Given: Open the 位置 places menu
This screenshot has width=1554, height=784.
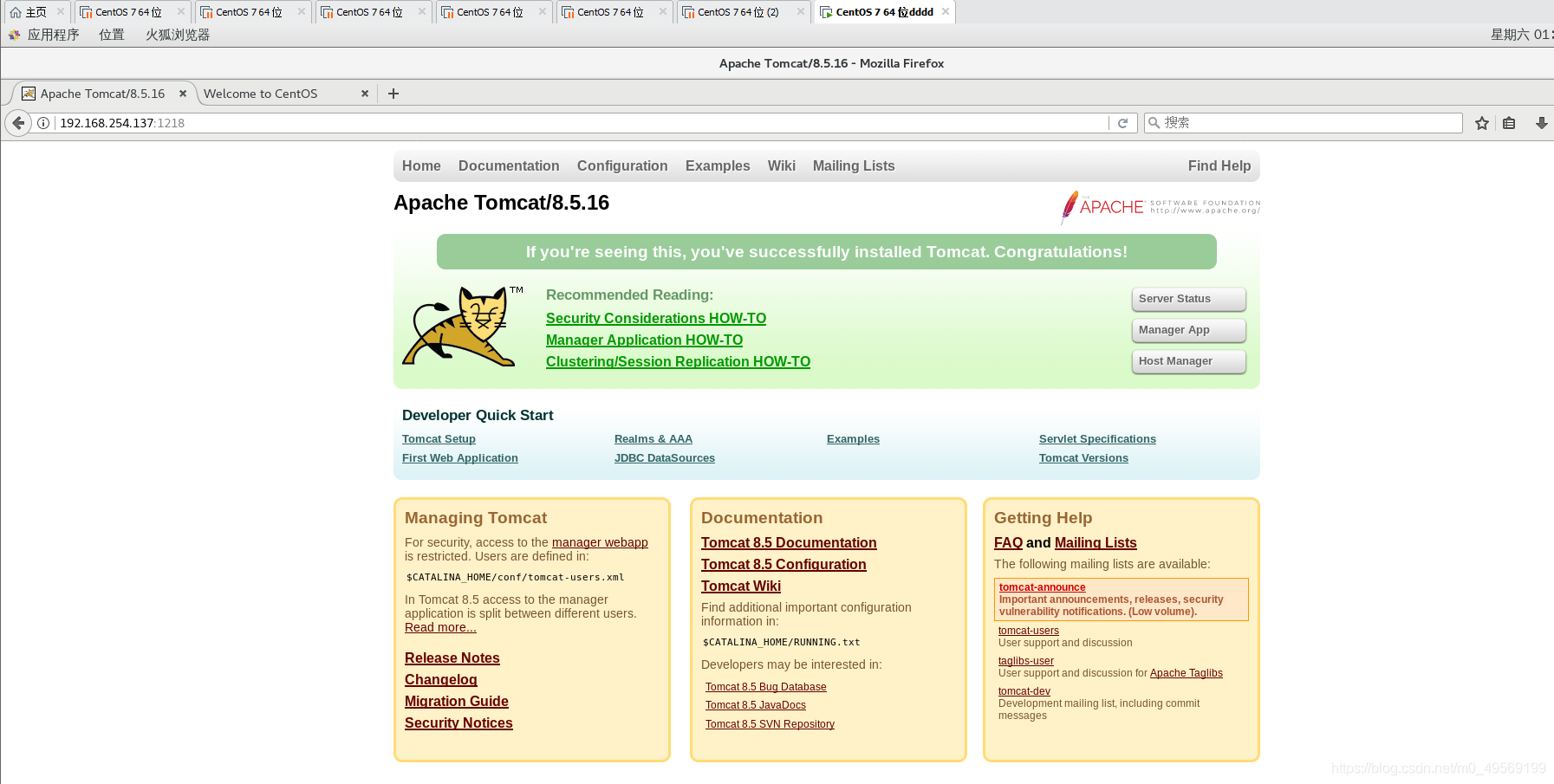Looking at the screenshot, I should coord(112,35).
